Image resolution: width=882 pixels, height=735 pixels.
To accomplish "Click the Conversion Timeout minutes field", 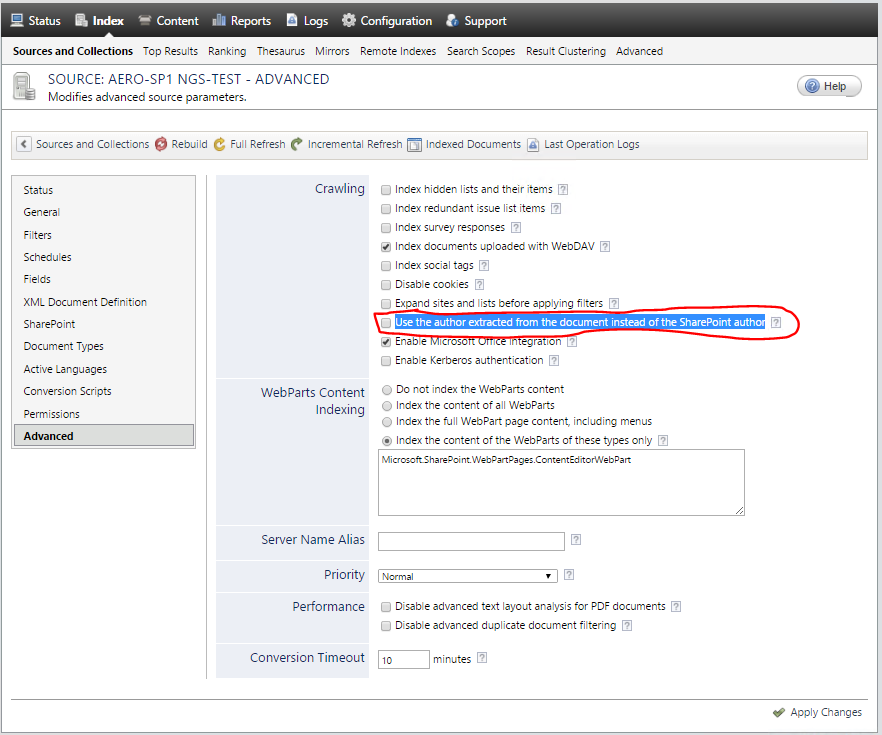I will click(x=403, y=659).
